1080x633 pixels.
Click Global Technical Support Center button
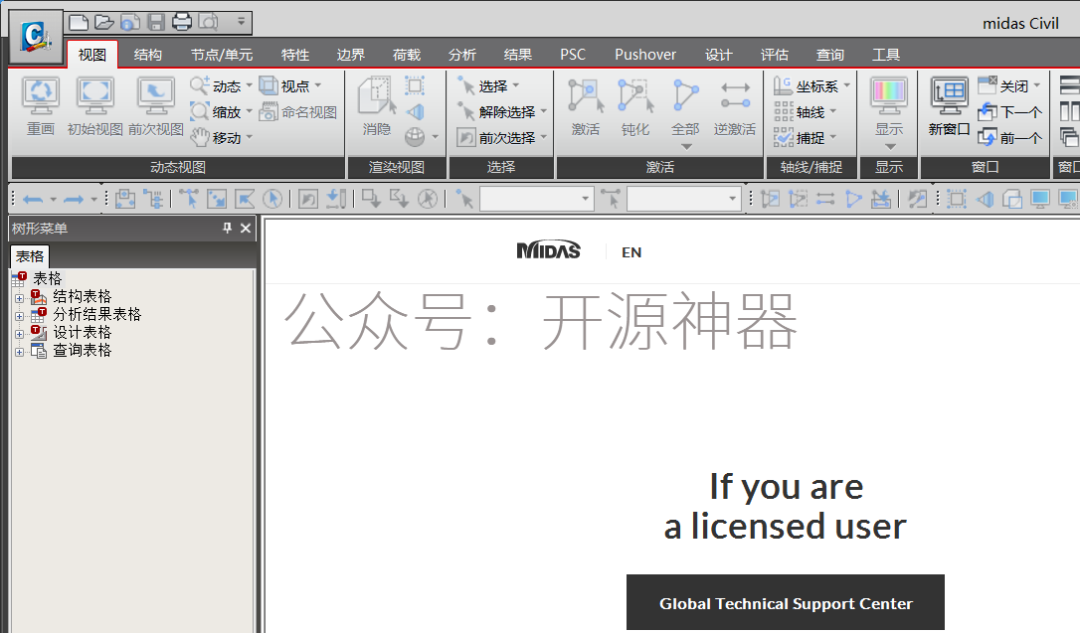click(x=785, y=602)
